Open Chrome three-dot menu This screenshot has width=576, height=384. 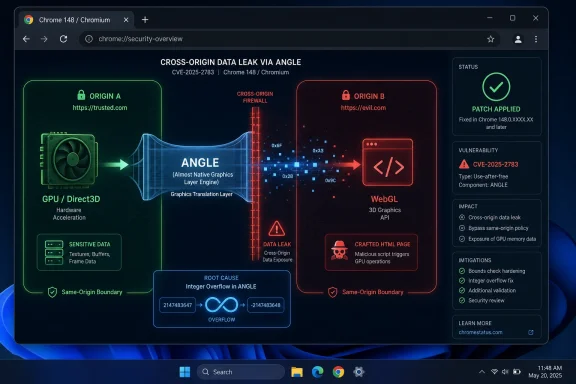536,39
